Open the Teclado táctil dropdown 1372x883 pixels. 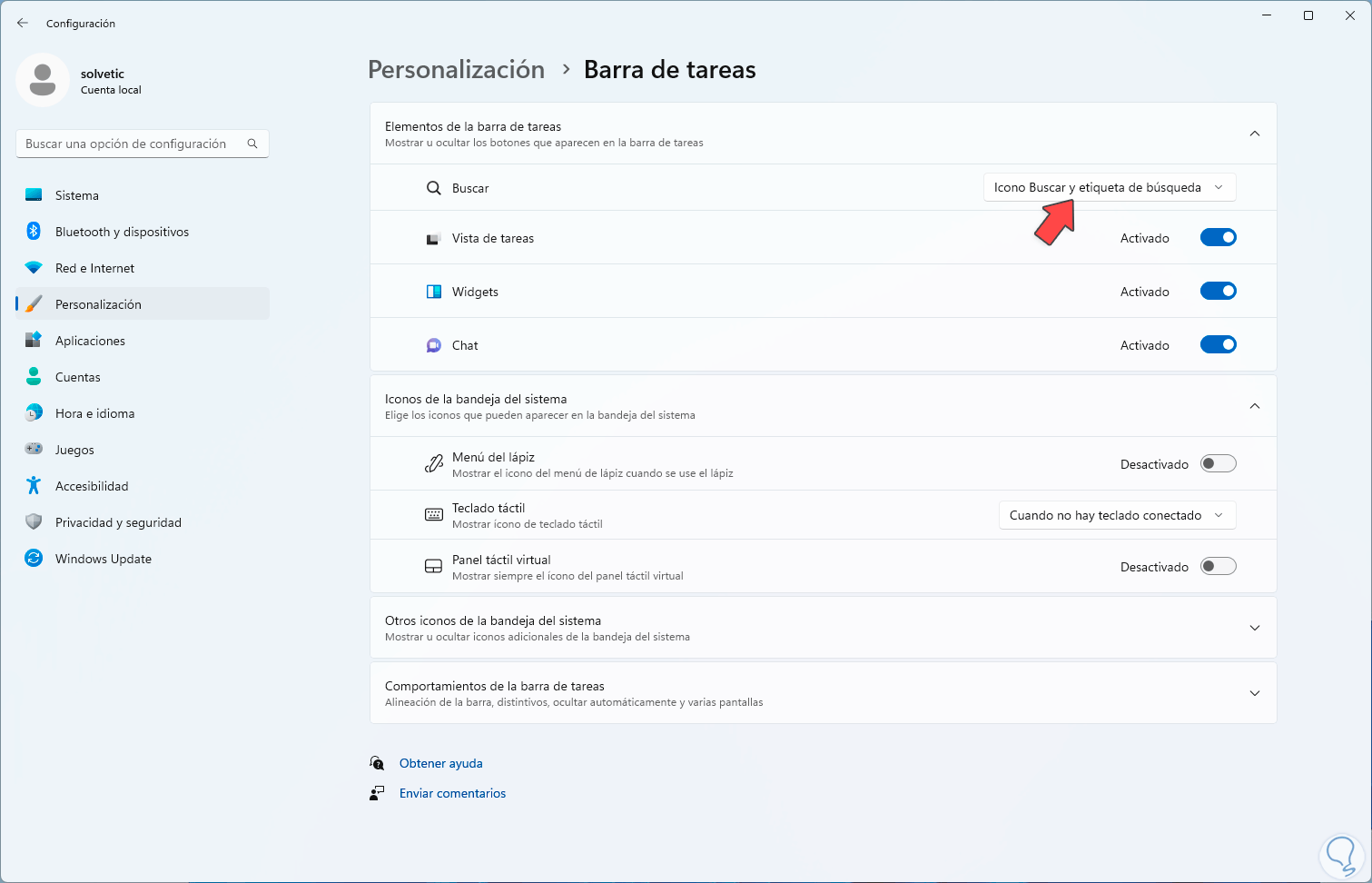1116,515
